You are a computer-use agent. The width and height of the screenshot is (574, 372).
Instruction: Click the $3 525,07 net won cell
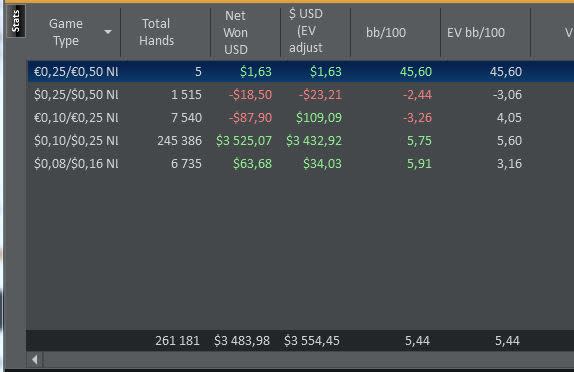(x=244, y=141)
